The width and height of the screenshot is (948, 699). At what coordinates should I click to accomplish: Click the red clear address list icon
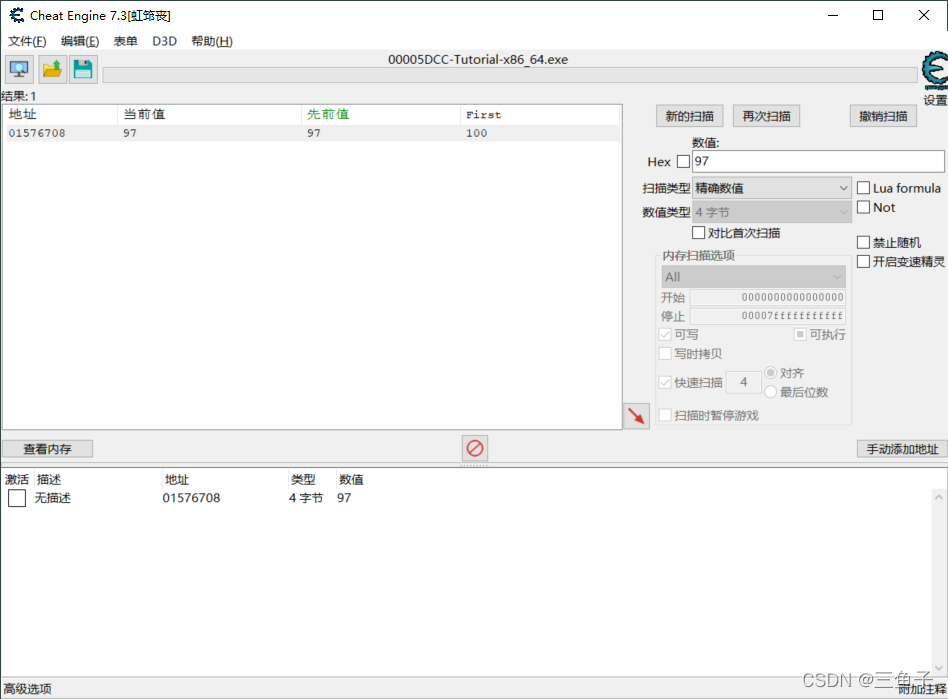(475, 448)
